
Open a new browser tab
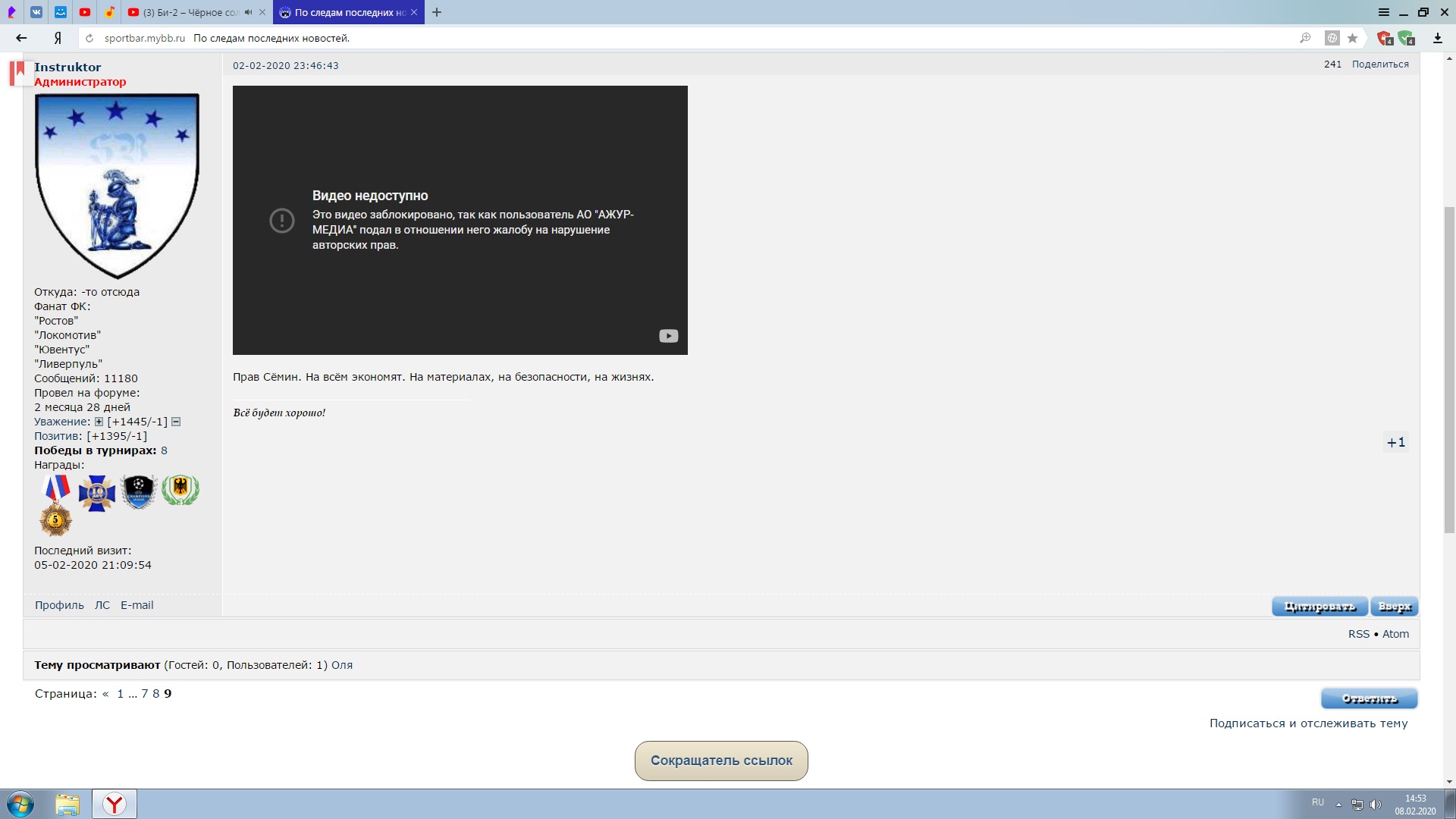(x=437, y=12)
